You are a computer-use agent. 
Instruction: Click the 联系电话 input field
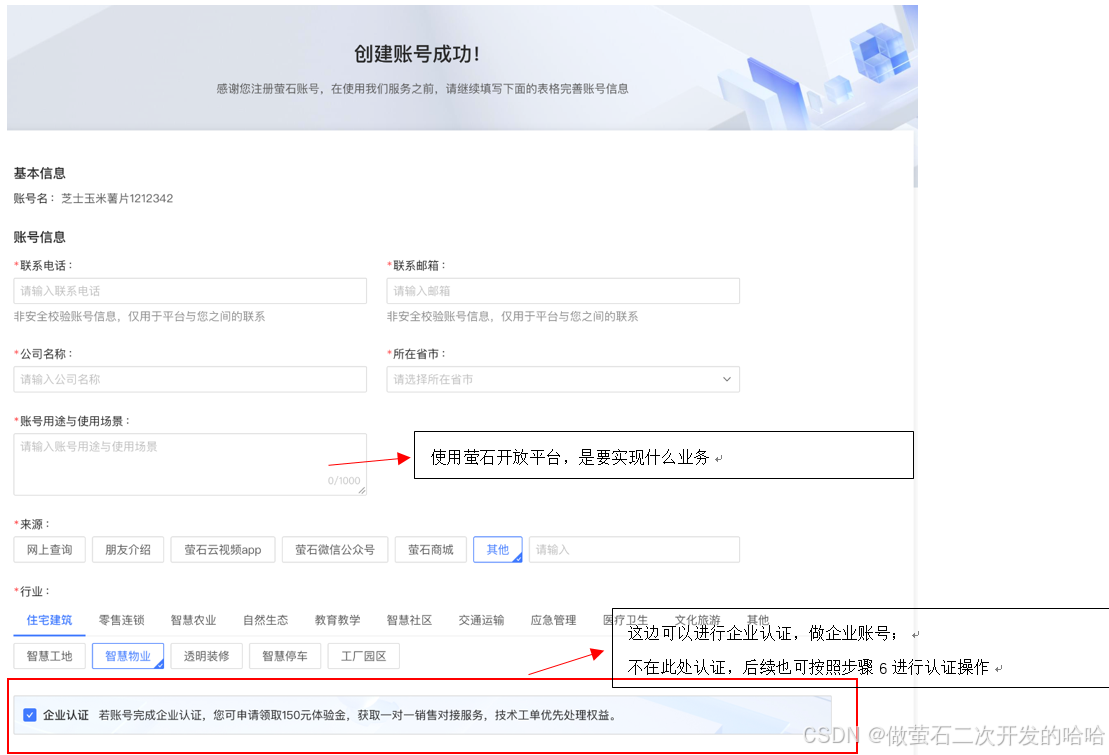pos(190,291)
